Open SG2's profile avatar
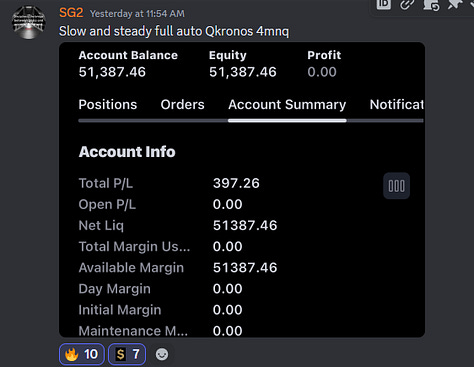Image resolution: width=474 pixels, height=367 pixels. point(29,22)
